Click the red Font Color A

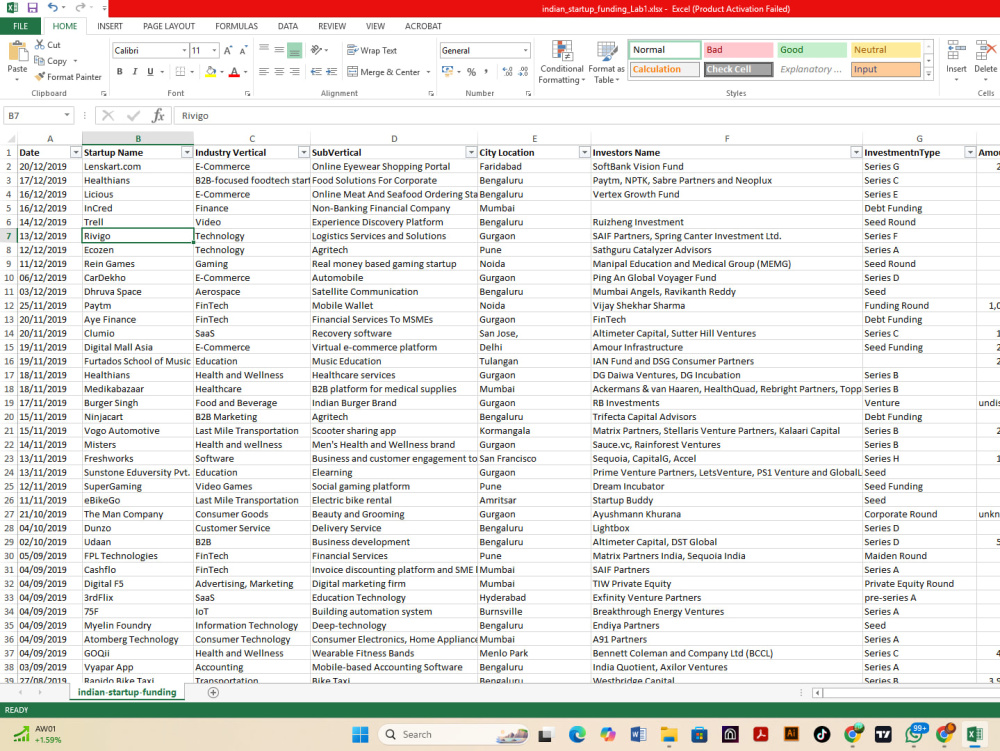click(234, 71)
